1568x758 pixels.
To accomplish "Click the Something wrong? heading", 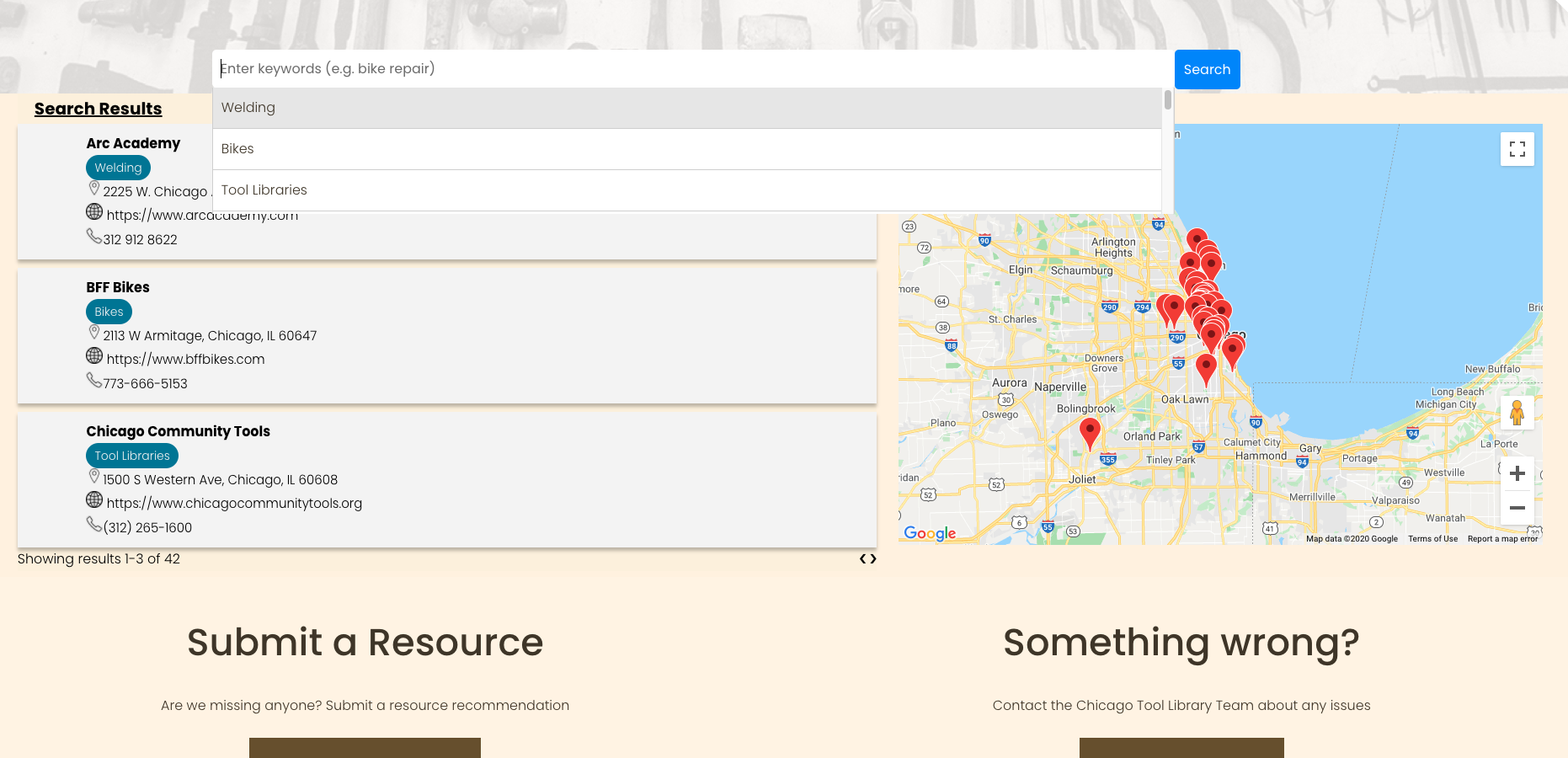I will click(x=1181, y=643).
